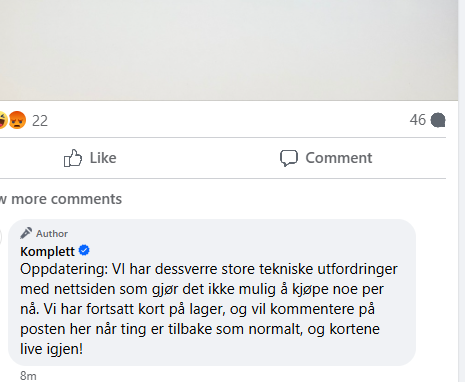Click the commenter avatar beside Komplett comment
The width and height of the screenshot is (465, 382).
[1, 237]
